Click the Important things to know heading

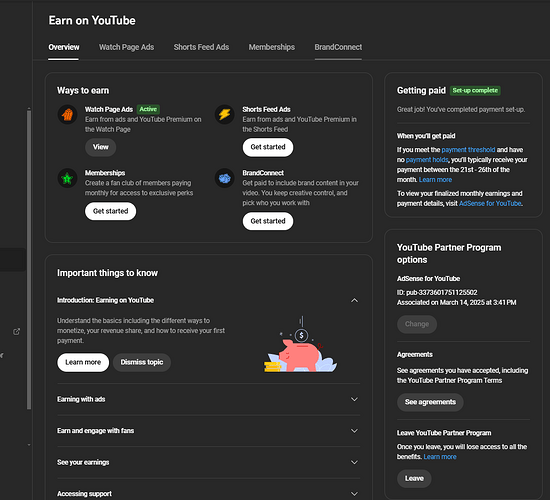pos(107,273)
